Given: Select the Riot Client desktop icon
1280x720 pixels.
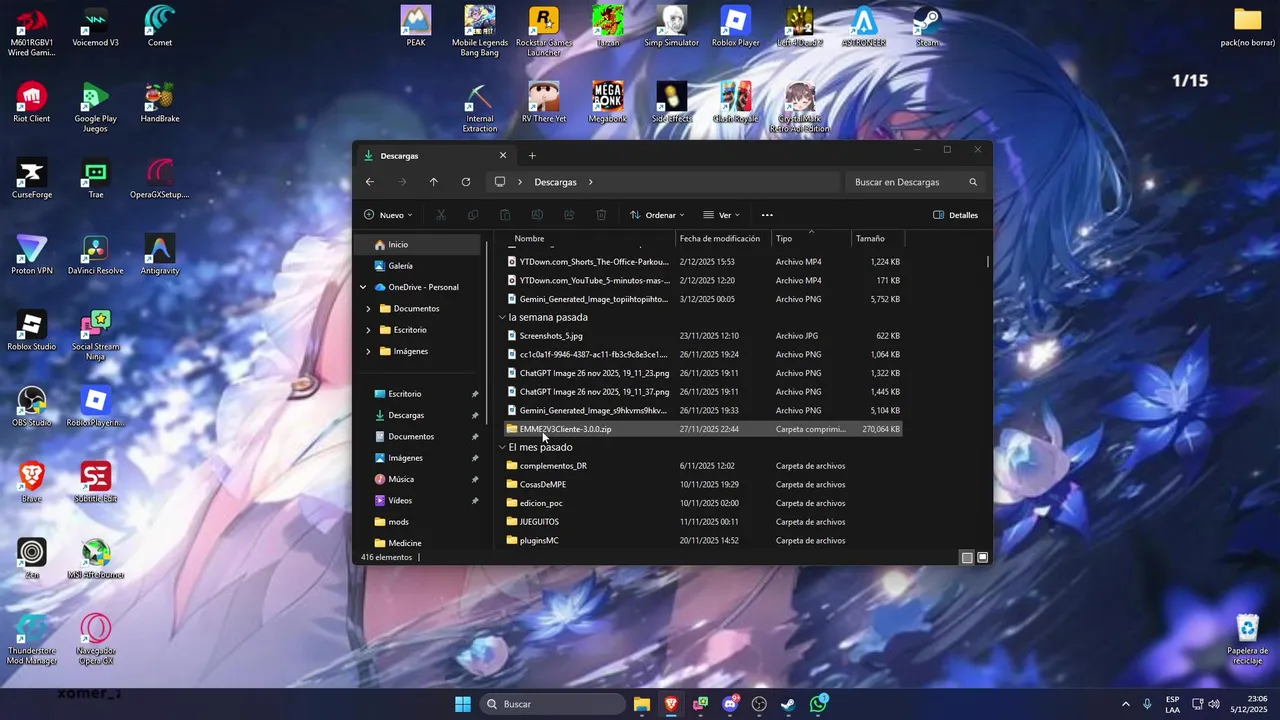Looking at the screenshot, I should click(32, 104).
